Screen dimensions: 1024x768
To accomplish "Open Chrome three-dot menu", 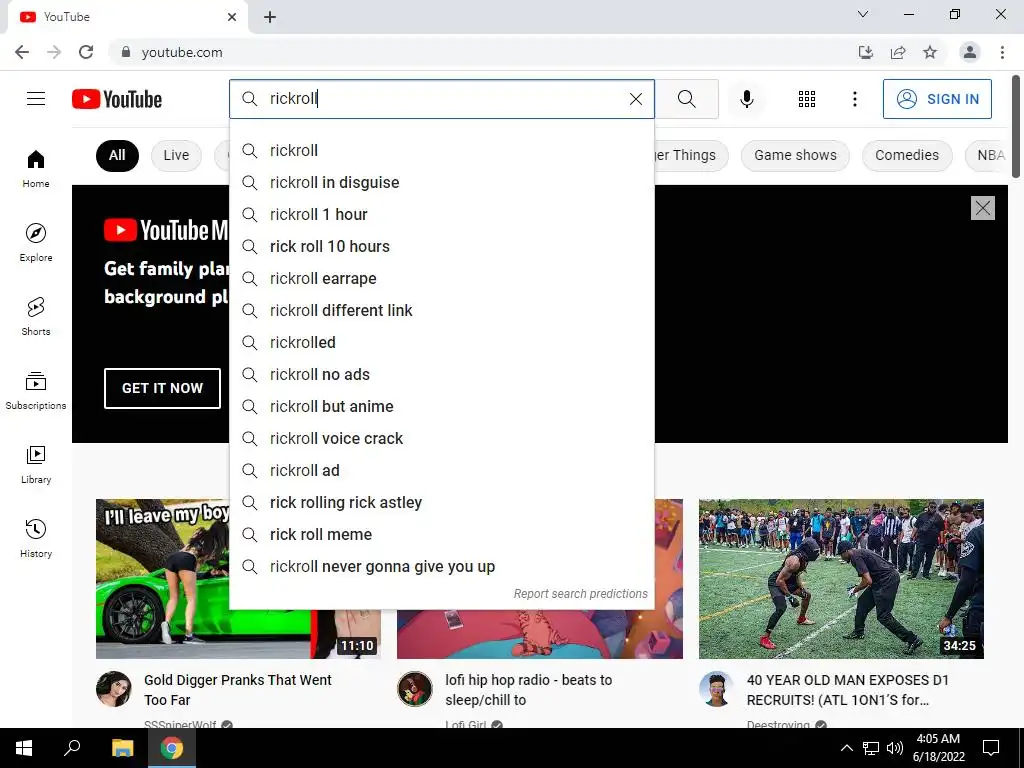I will (x=1002, y=52).
